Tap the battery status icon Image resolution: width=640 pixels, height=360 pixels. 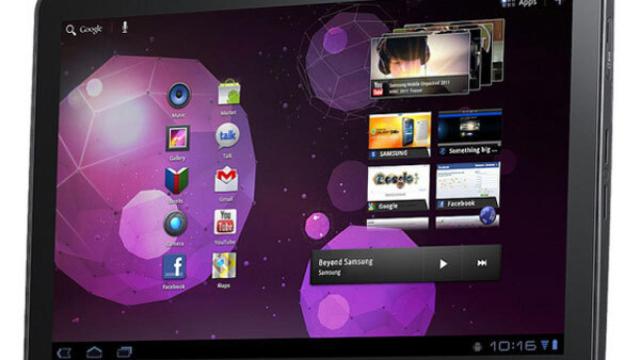coord(555,344)
